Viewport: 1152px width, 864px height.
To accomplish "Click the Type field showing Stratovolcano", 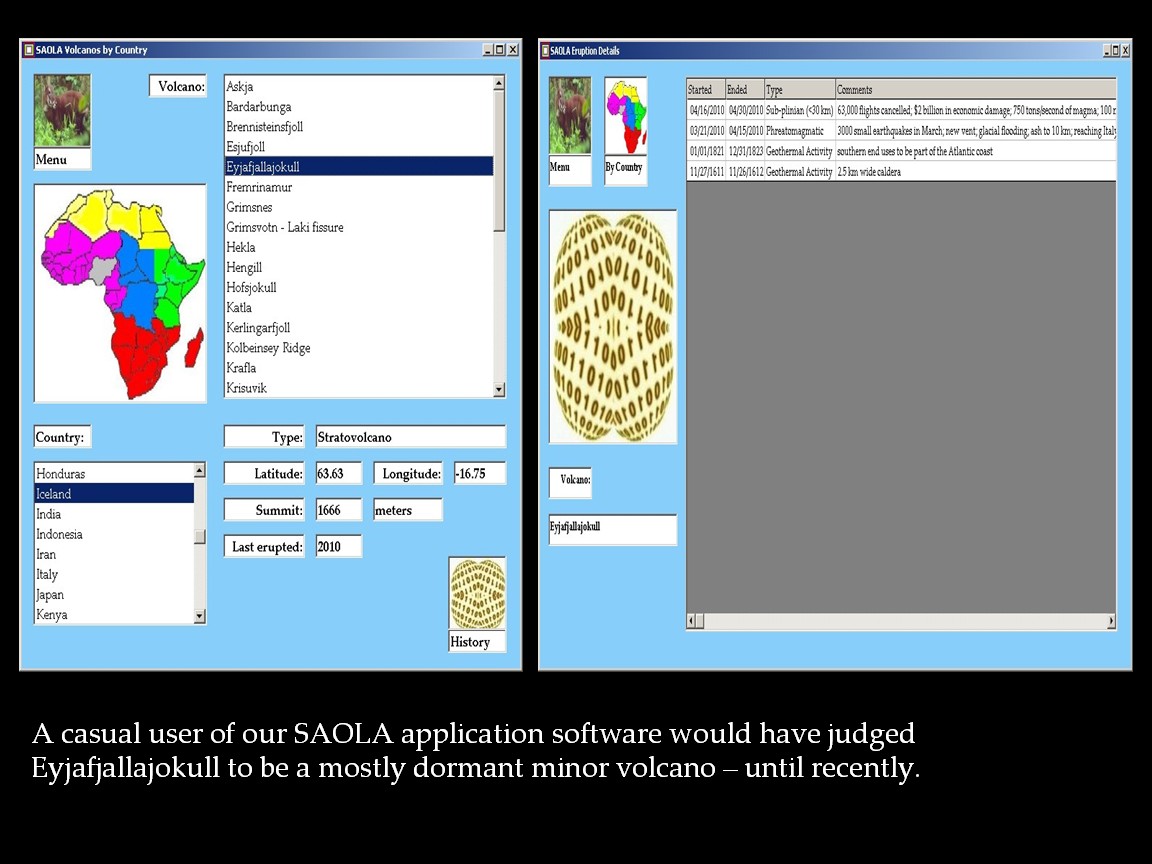I will pos(410,437).
